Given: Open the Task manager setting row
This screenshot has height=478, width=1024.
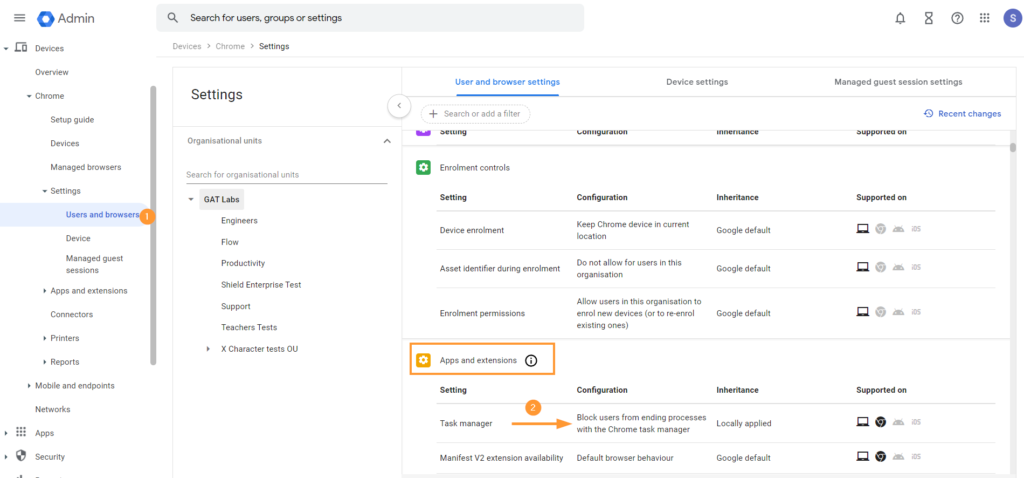Looking at the screenshot, I should [716, 423].
